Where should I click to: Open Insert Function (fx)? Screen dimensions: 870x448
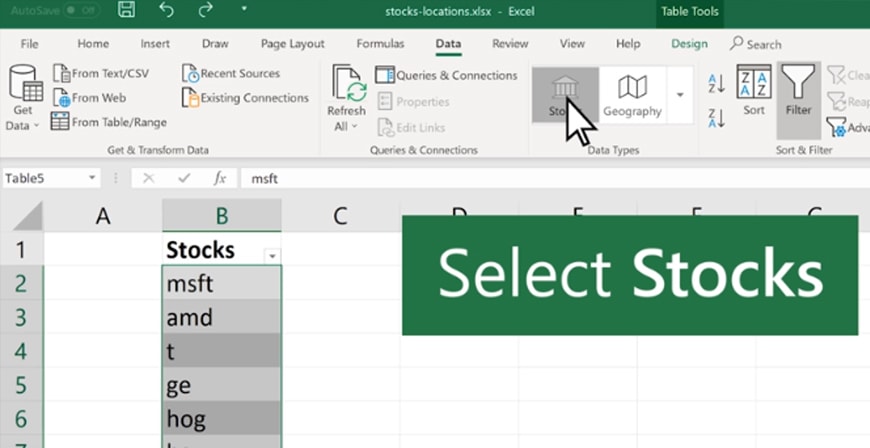[220, 178]
